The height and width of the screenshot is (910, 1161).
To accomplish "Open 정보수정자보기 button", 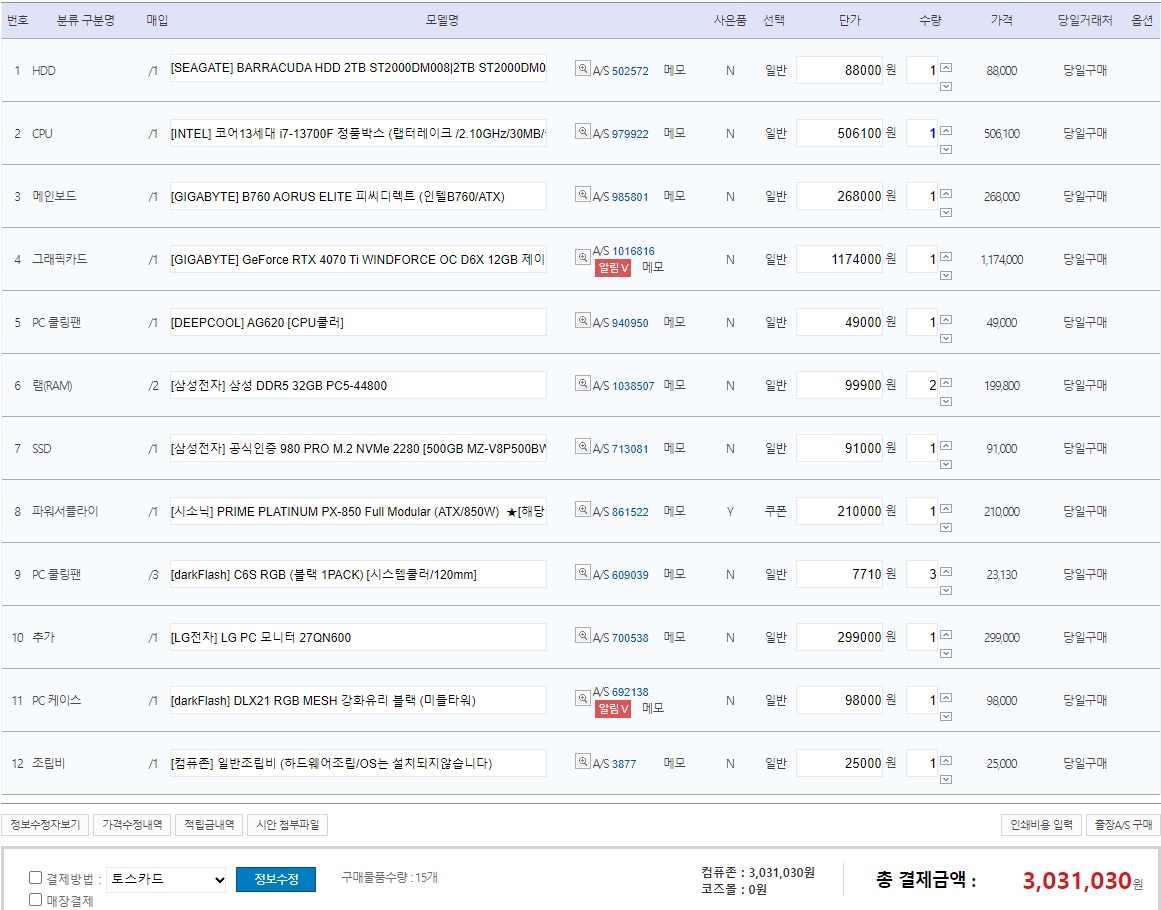I will 45,824.
